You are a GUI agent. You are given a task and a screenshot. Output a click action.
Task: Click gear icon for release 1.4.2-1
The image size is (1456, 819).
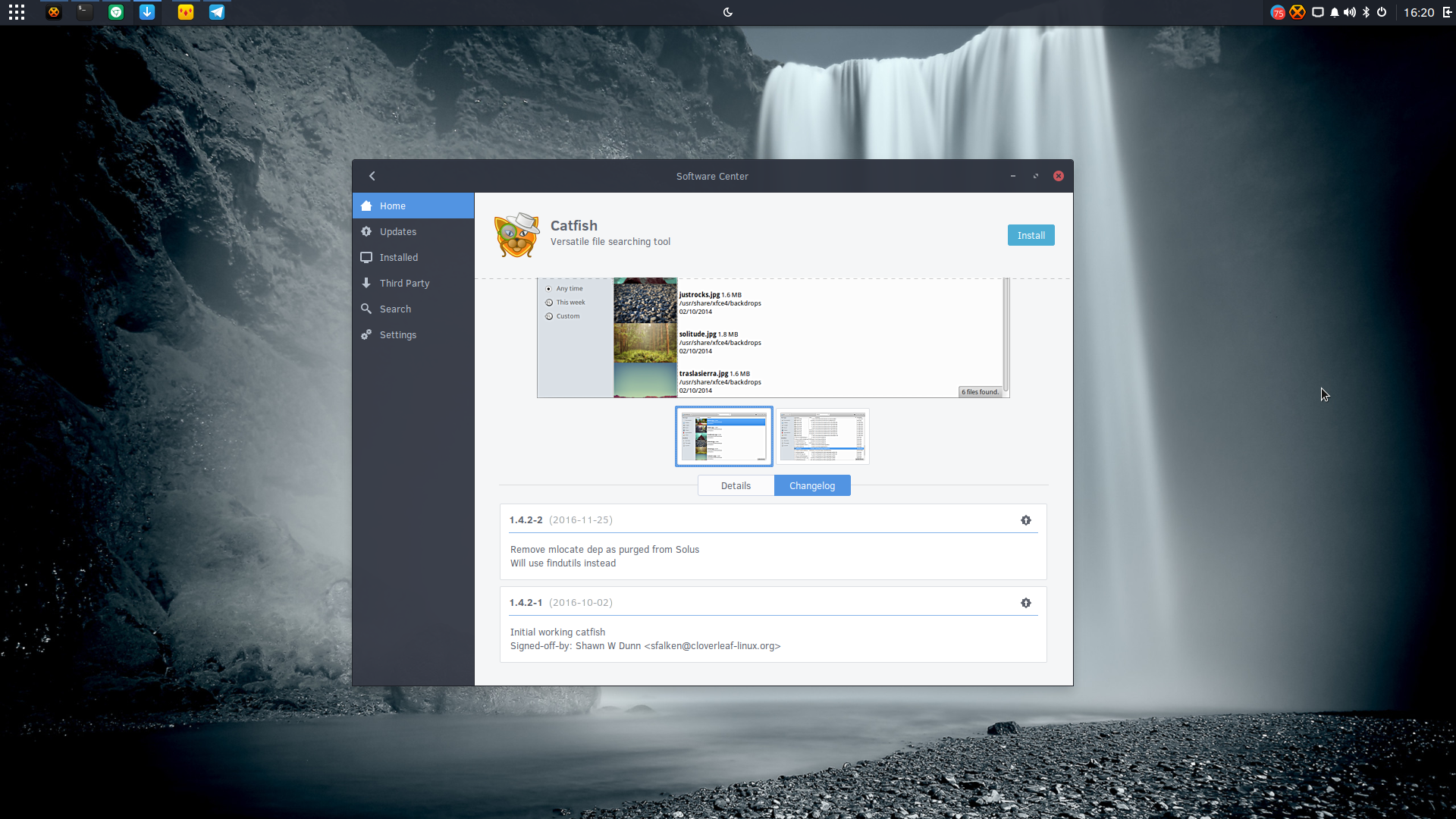(x=1026, y=603)
